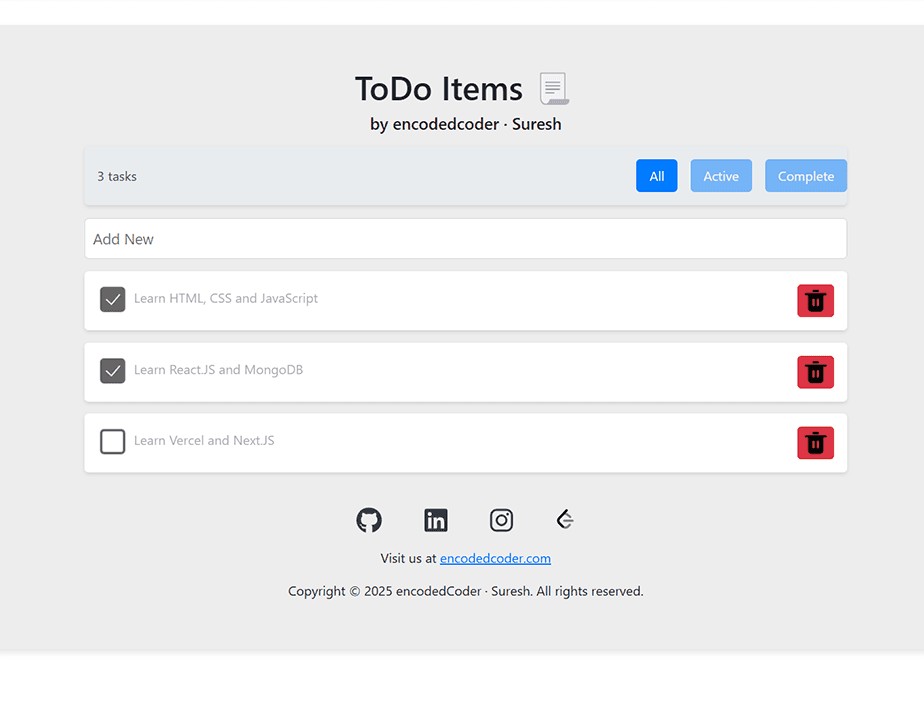Click the task text 'Learn HTML, CSS and JavaScript'
Screen dimensions: 924x706
point(227,298)
